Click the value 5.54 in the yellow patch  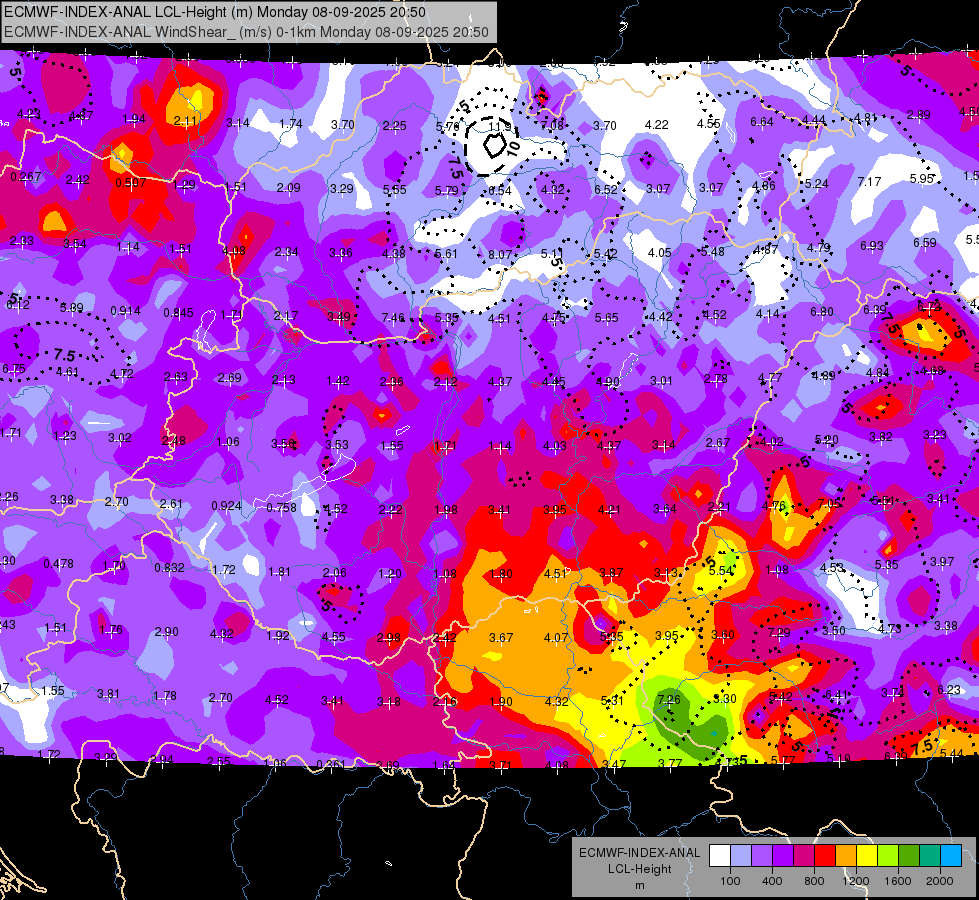[721, 570]
